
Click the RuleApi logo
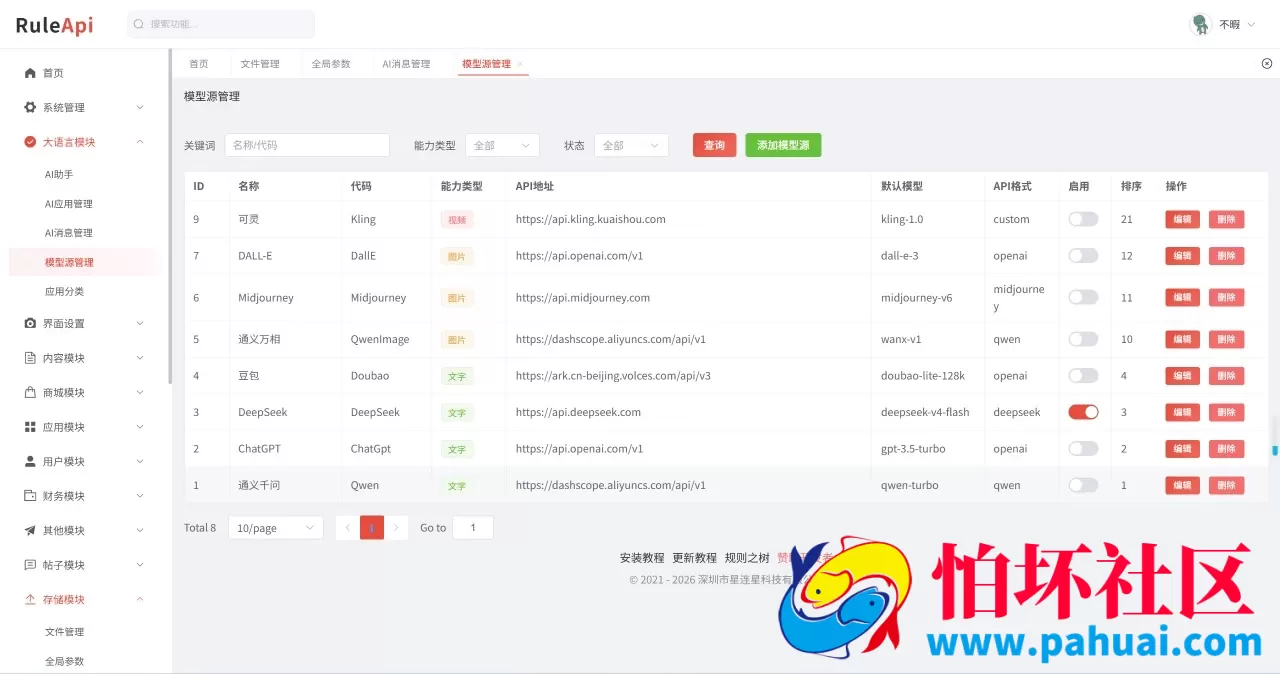pyautogui.click(x=54, y=25)
